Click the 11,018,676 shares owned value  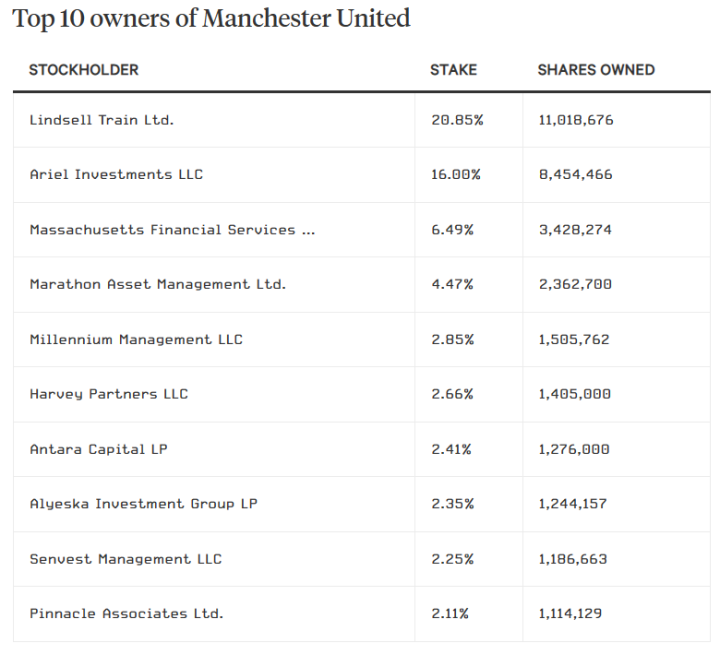coord(576,120)
